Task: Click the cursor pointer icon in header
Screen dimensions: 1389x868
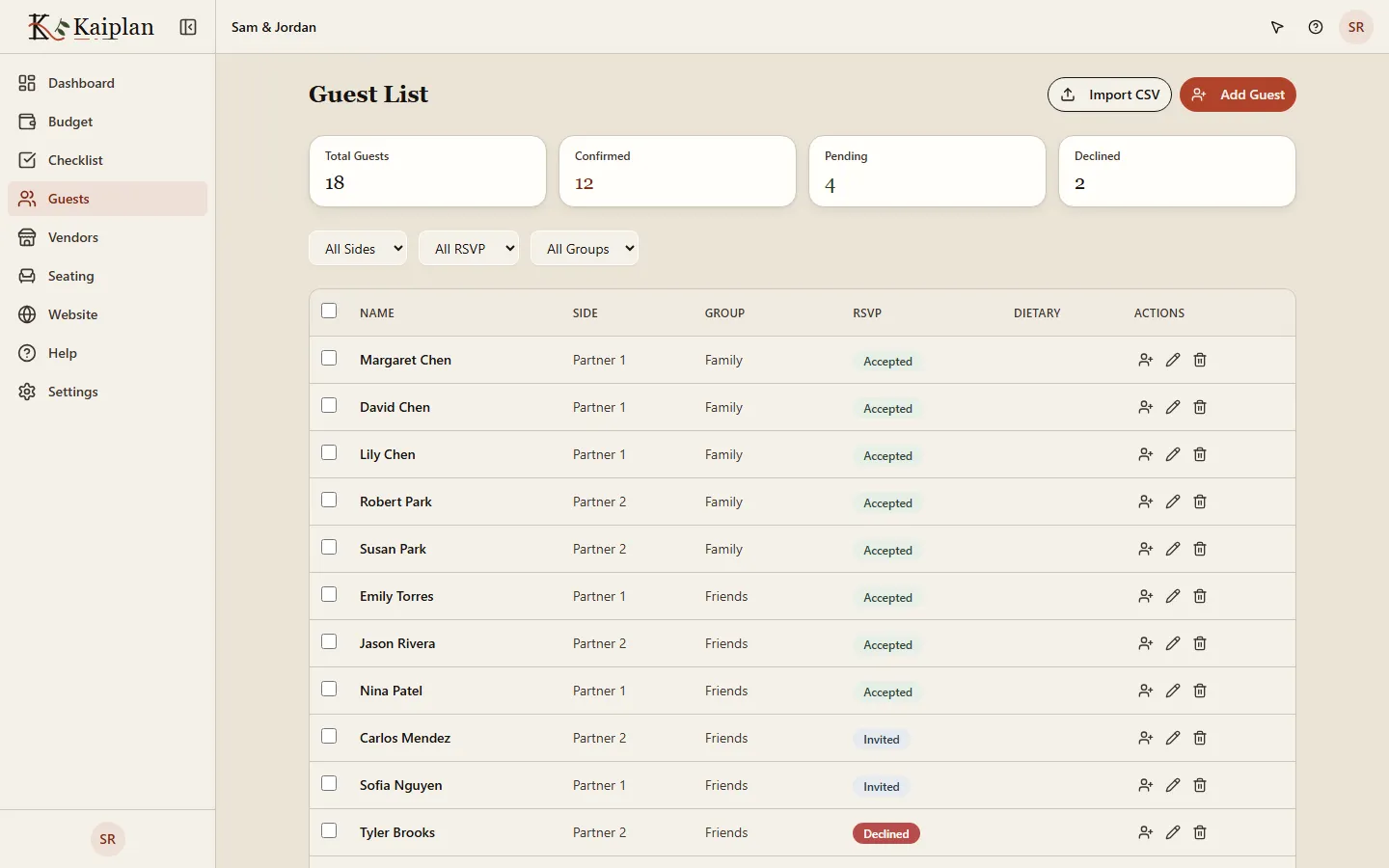Action: coord(1277,27)
